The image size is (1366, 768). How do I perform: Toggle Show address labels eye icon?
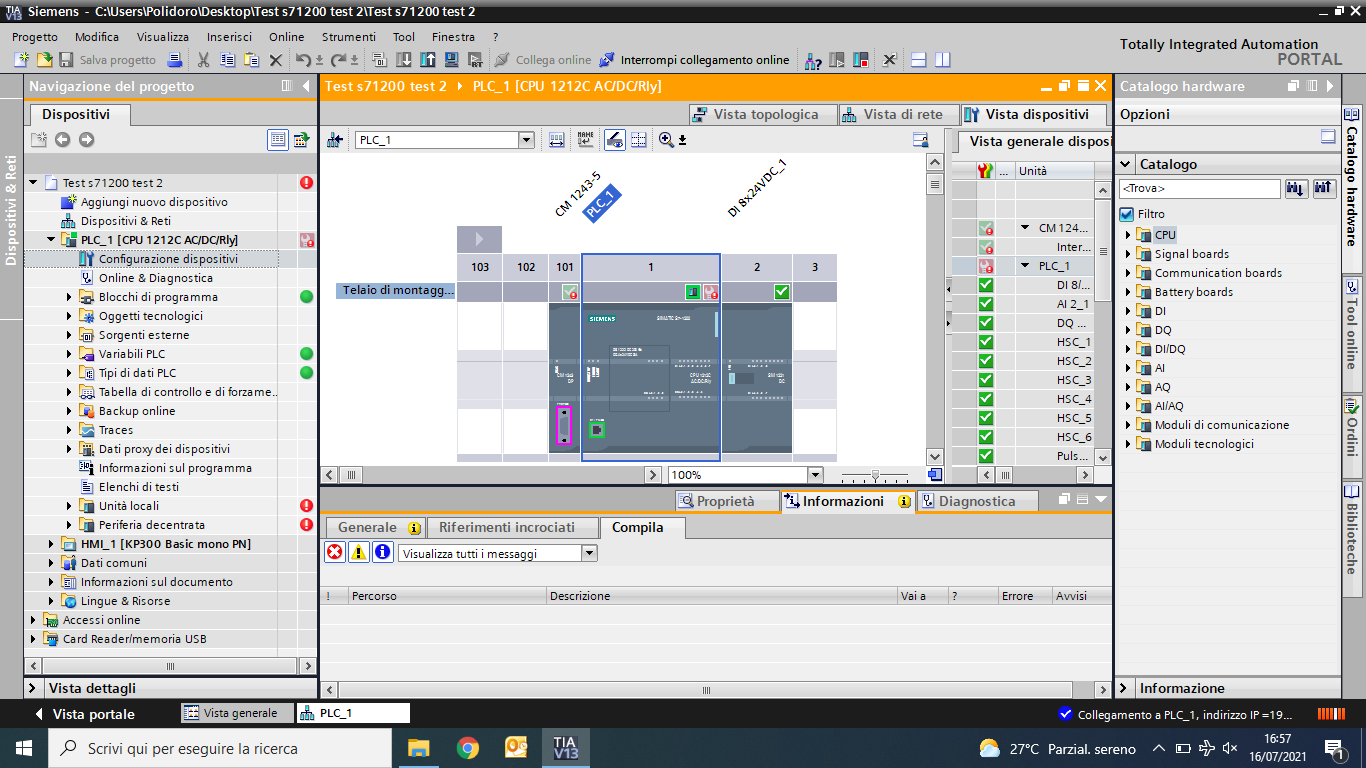click(615, 140)
